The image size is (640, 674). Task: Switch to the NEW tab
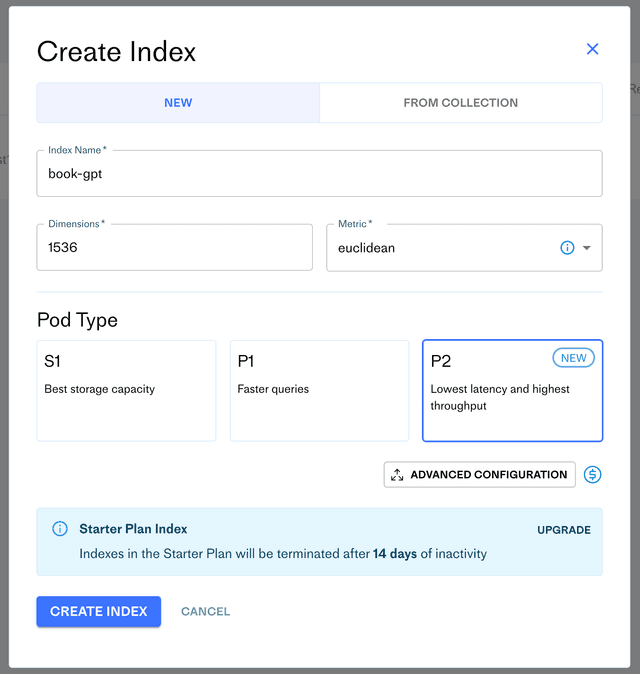tap(178, 103)
